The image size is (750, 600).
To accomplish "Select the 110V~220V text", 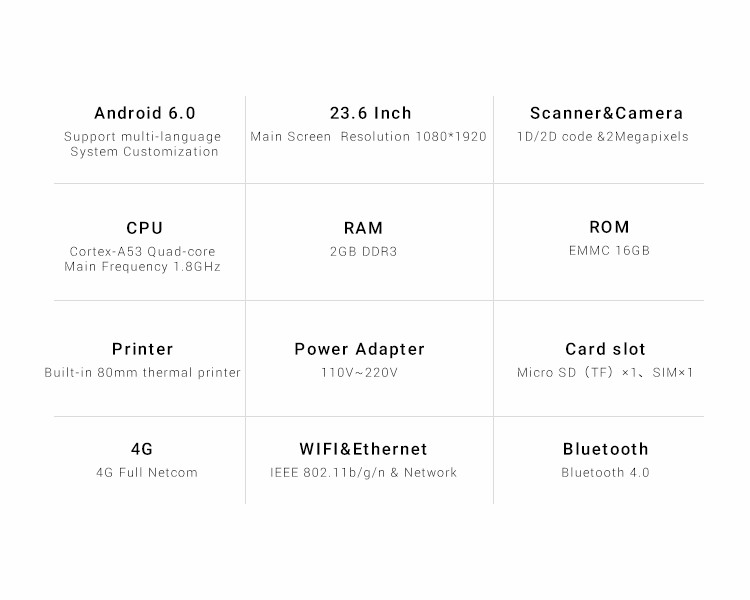I will (359, 373).
